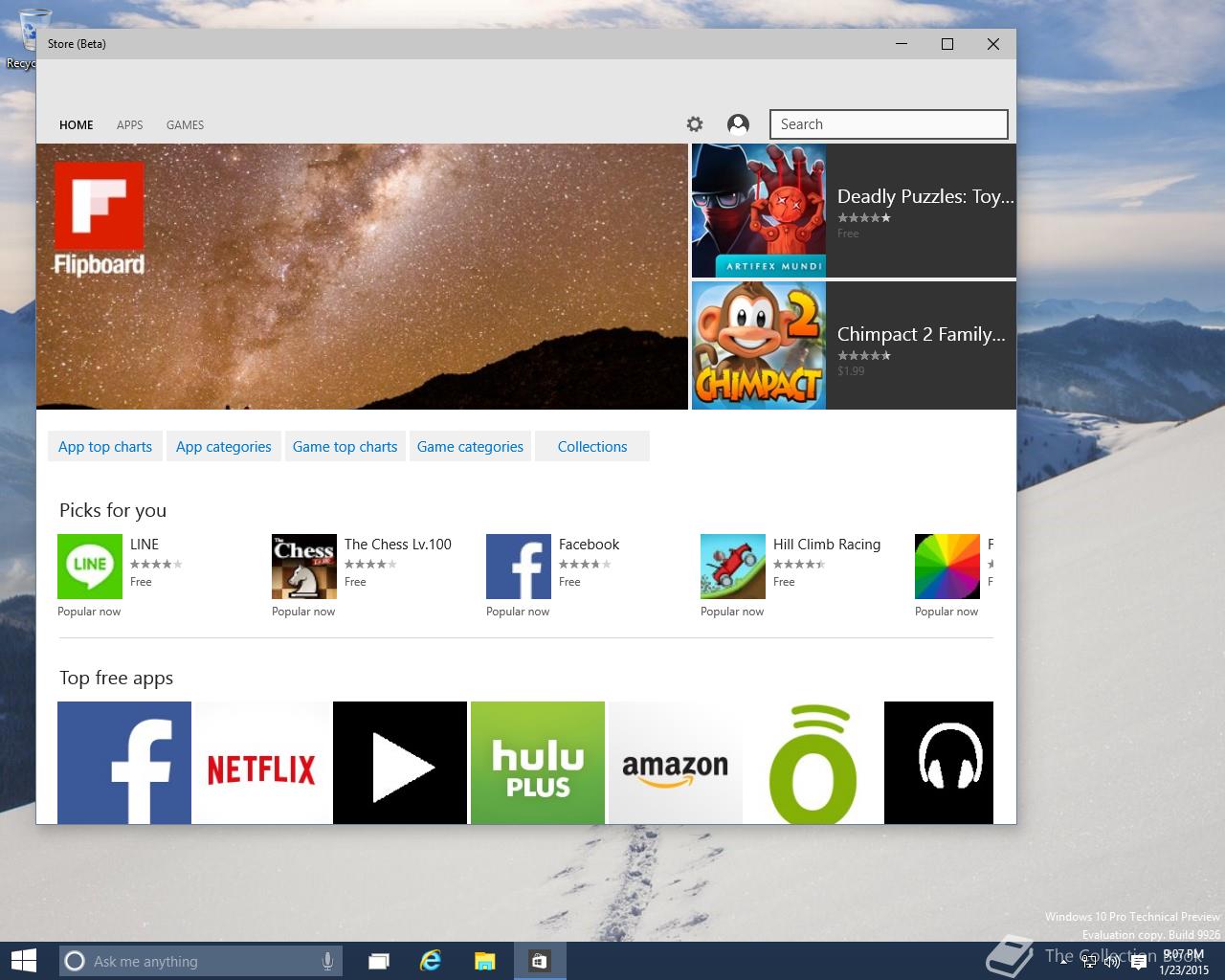Open the Hill Climb Racing icon

[733, 567]
